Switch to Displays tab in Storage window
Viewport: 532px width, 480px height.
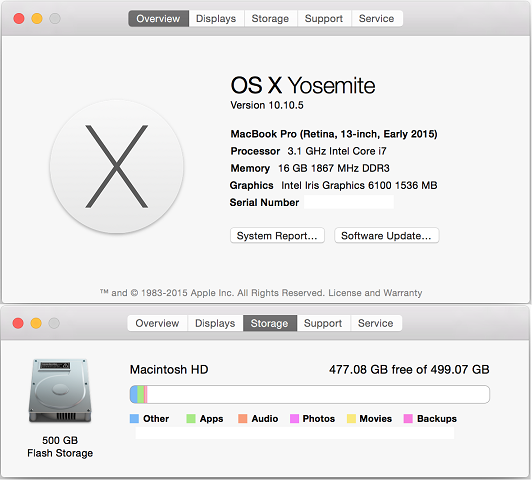pyautogui.click(x=215, y=323)
